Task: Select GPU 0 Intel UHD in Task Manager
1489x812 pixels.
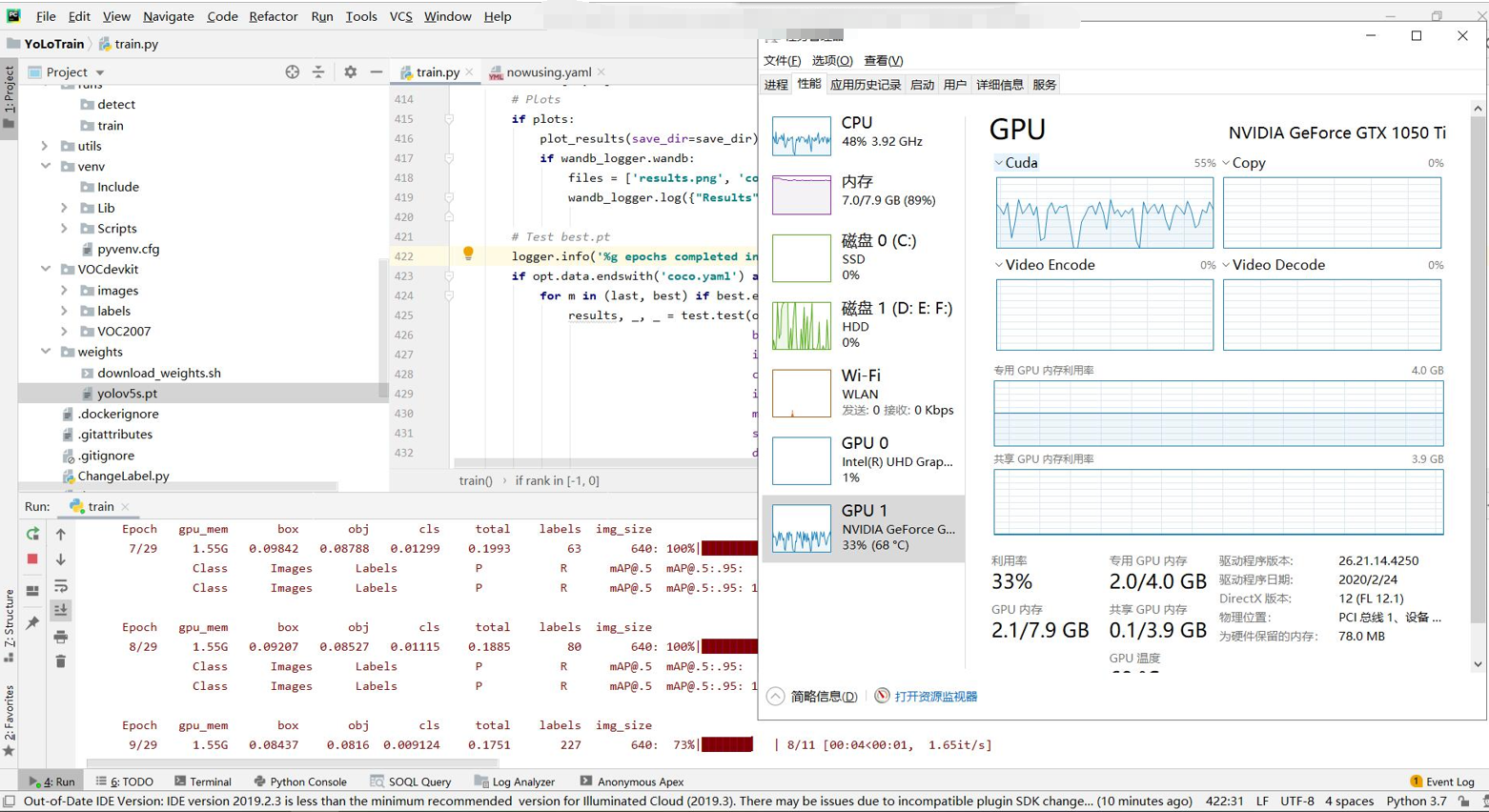Action: (x=863, y=460)
